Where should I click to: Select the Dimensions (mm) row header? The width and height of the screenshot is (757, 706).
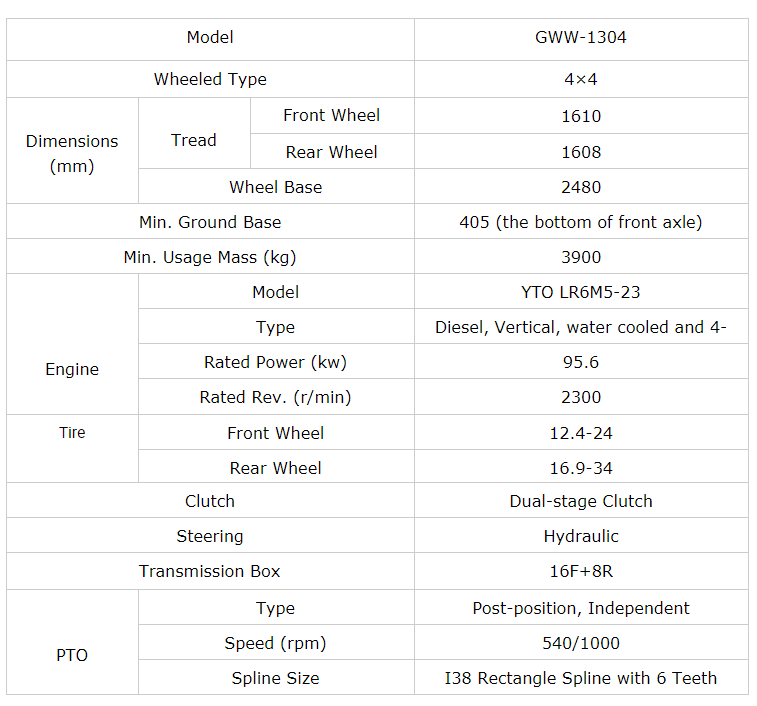tap(72, 153)
